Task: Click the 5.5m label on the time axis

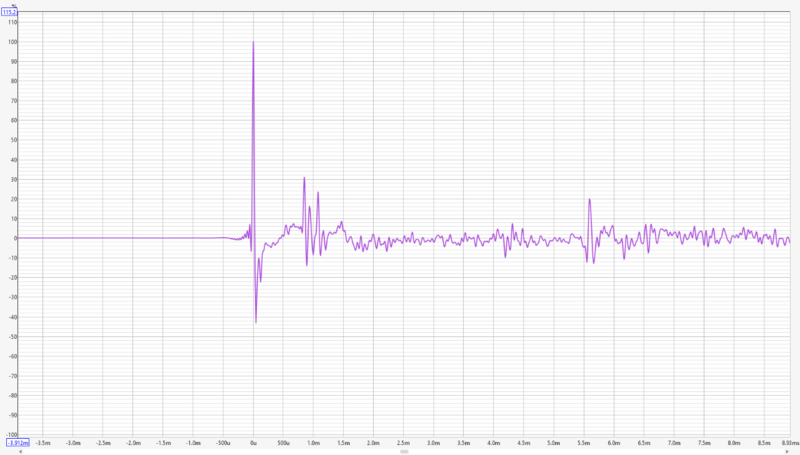Action: tap(584, 443)
